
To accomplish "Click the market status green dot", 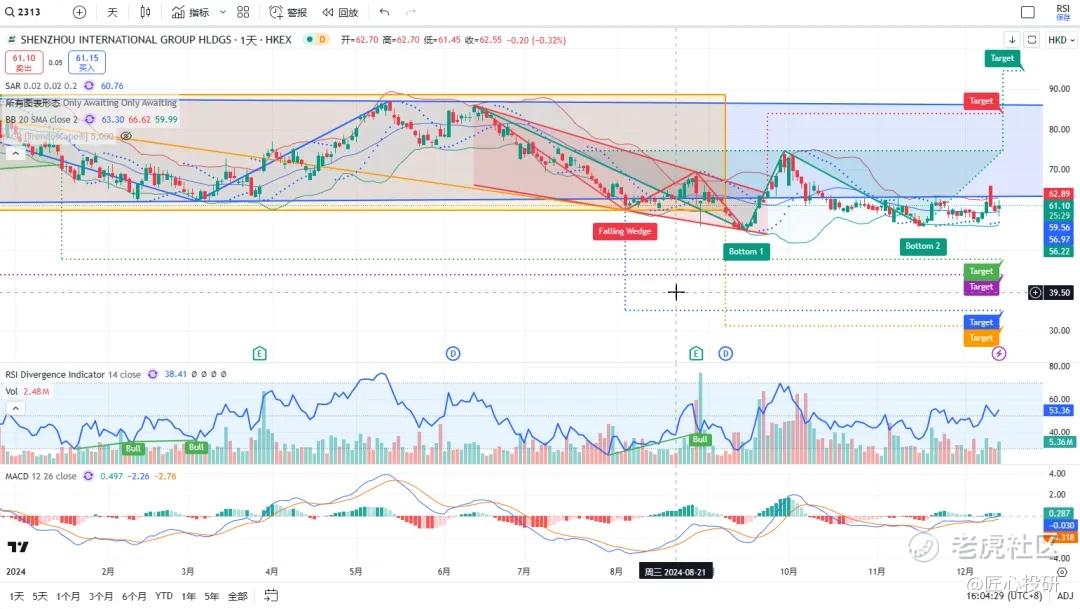I will [309, 40].
